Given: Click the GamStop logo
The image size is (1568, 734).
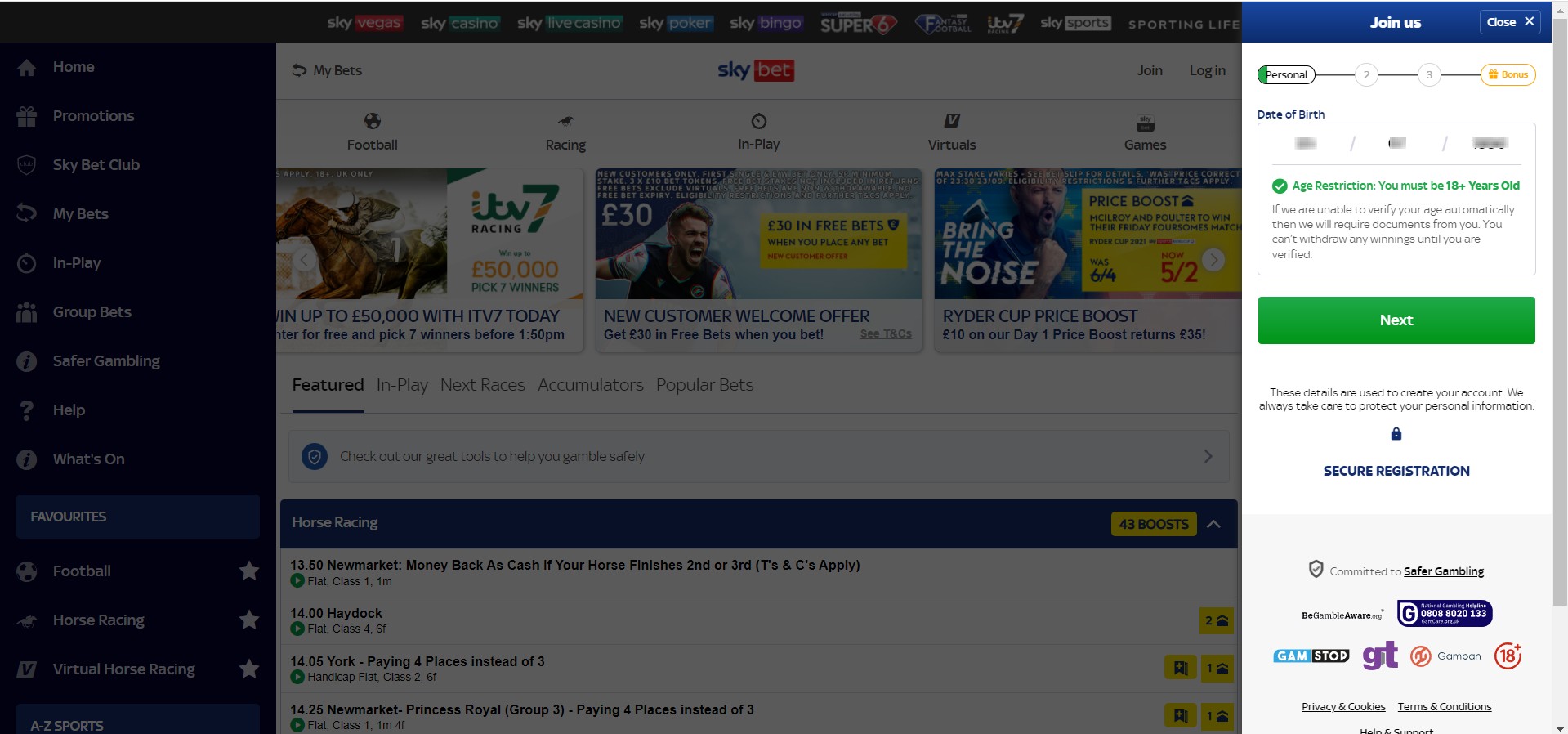Looking at the screenshot, I should pyautogui.click(x=1311, y=656).
